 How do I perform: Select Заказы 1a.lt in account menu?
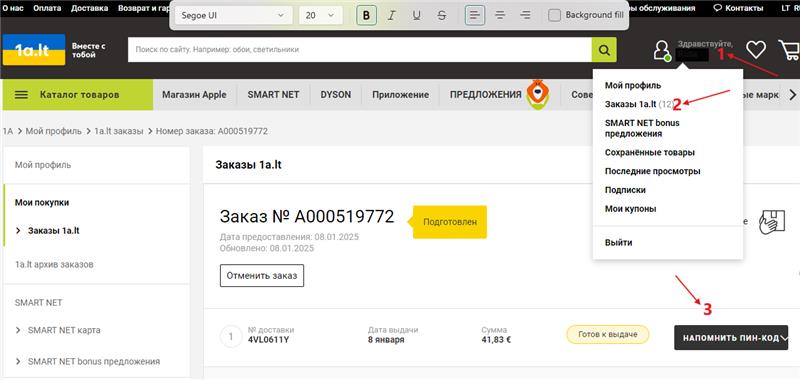pos(631,104)
